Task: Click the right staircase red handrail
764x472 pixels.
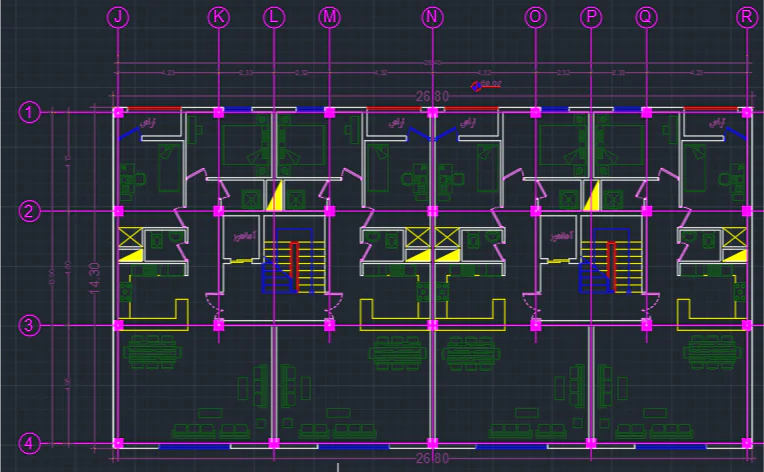Action: (614, 265)
